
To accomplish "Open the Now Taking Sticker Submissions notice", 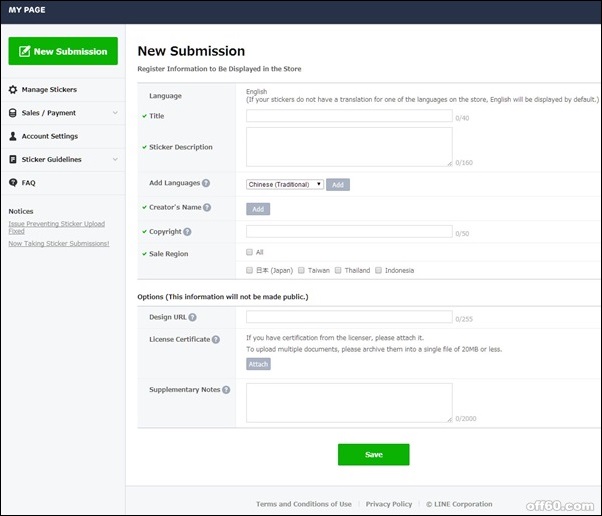I will (58, 244).
